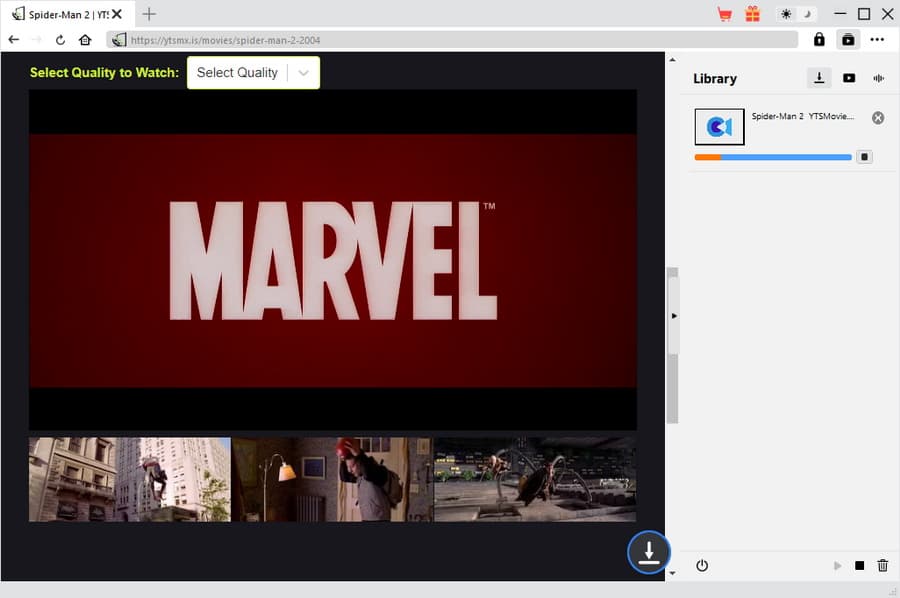Switch to light mode sun toggle
This screenshot has height=598, width=900.
[x=786, y=14]
